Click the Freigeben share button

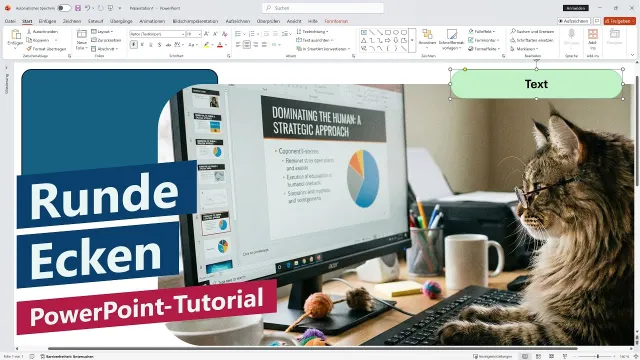(x=620, y=21)
